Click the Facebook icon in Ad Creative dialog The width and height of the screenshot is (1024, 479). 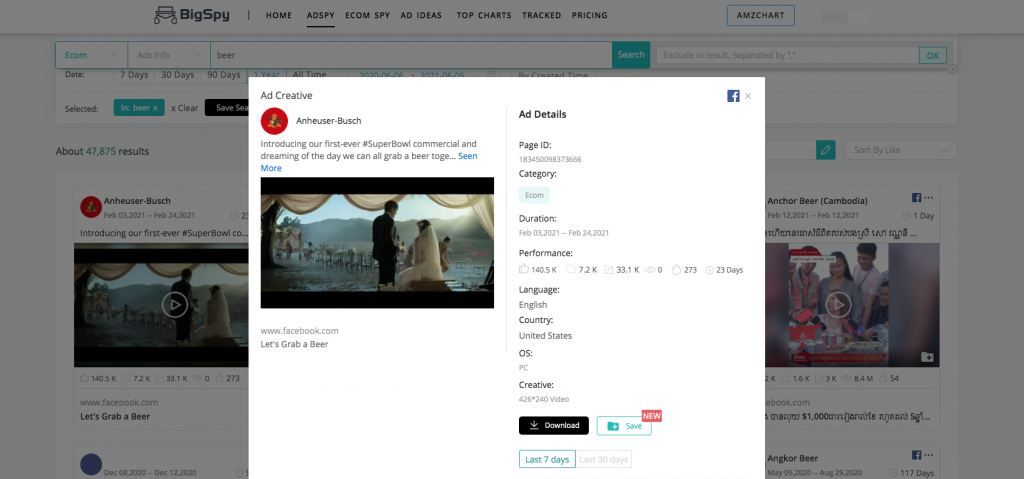[x=733, y=96]
